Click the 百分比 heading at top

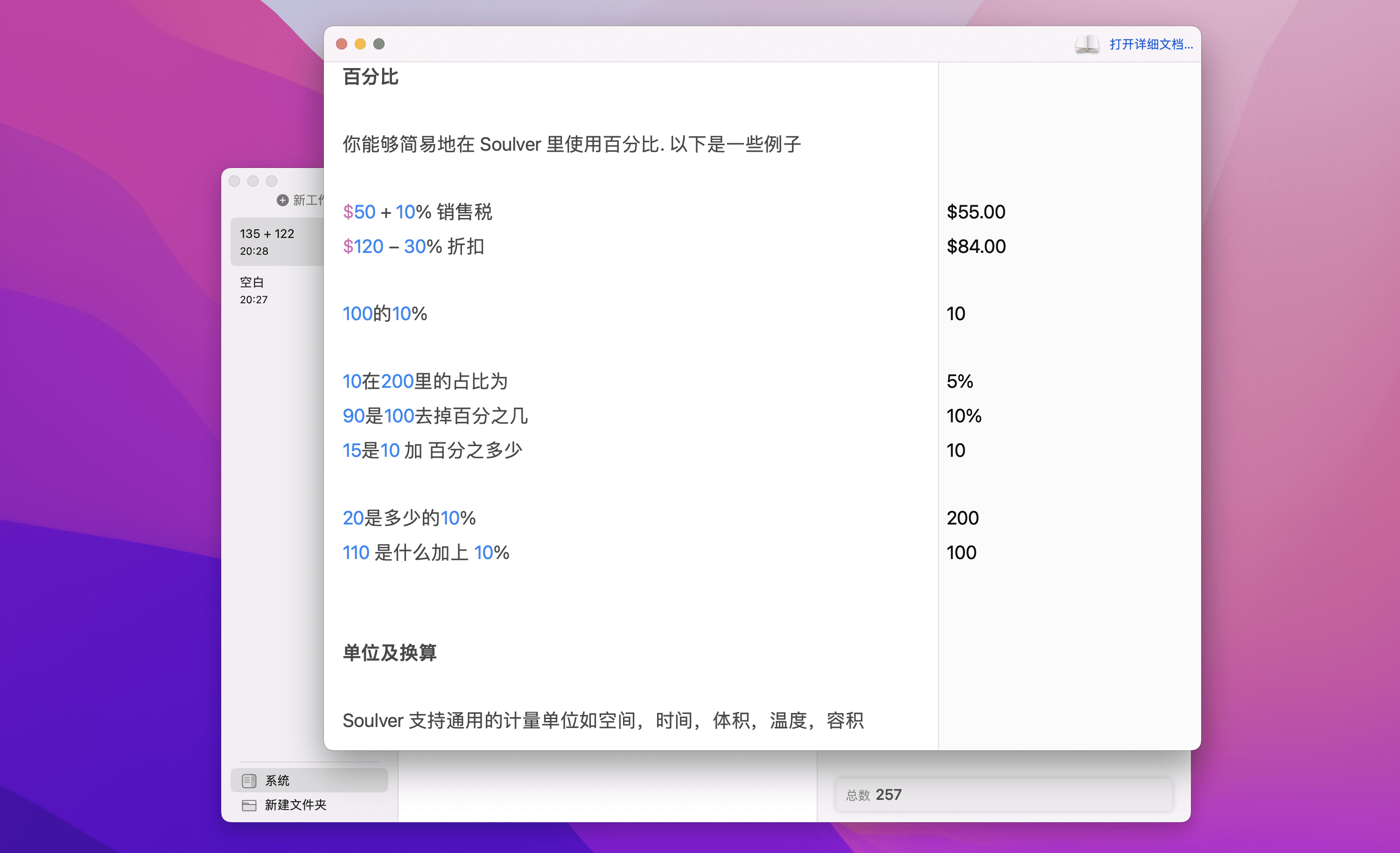point(371,77)
